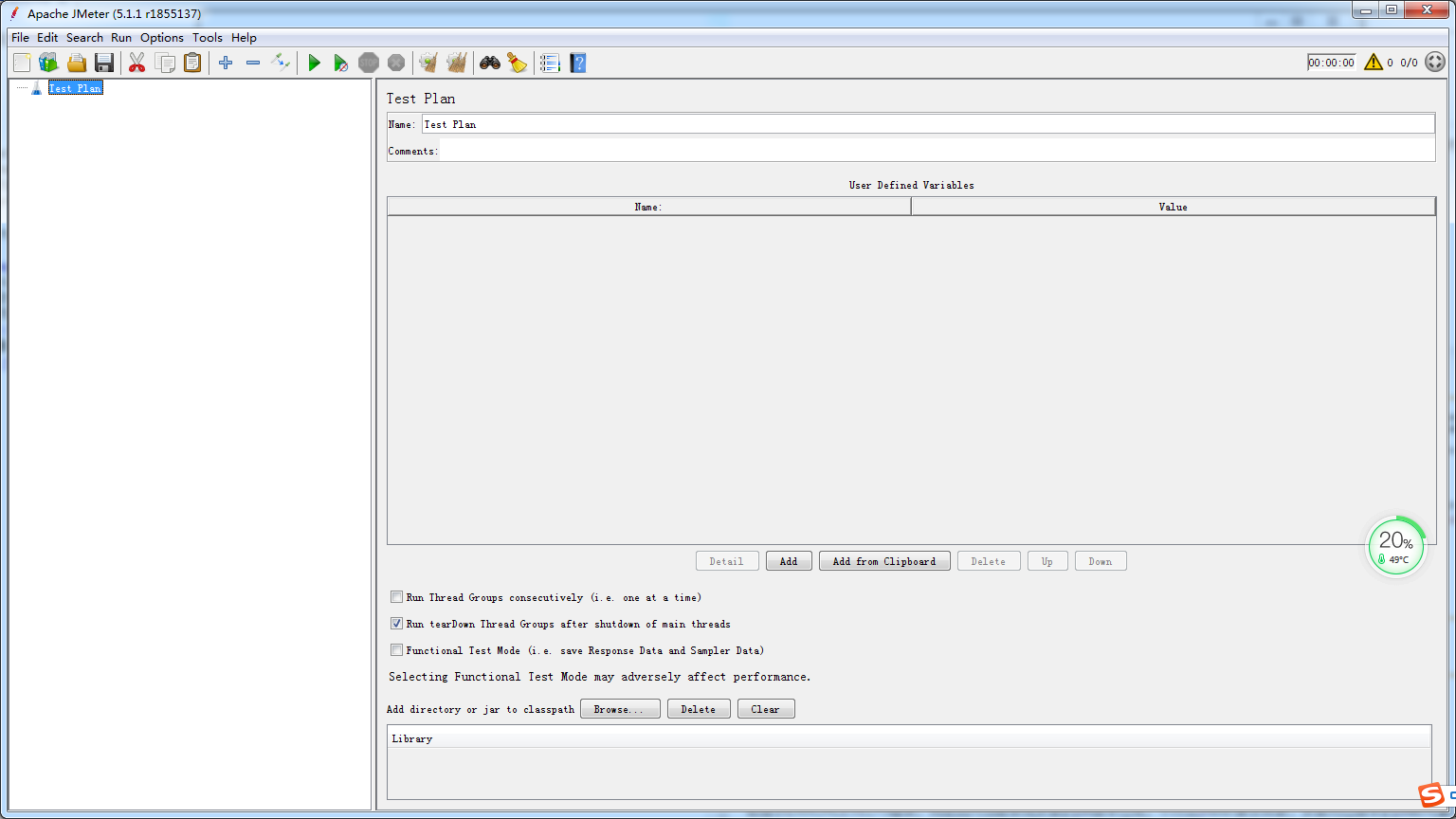This screenshot has width=1456, height=819.
Task: Click the remote engines status icon
Action: point(1435,63)
